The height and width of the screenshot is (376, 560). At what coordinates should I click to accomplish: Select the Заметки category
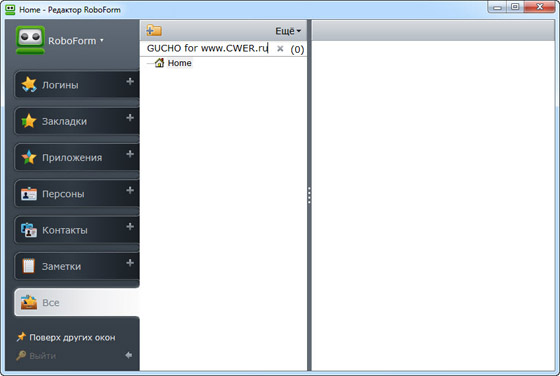pos(76,266)
